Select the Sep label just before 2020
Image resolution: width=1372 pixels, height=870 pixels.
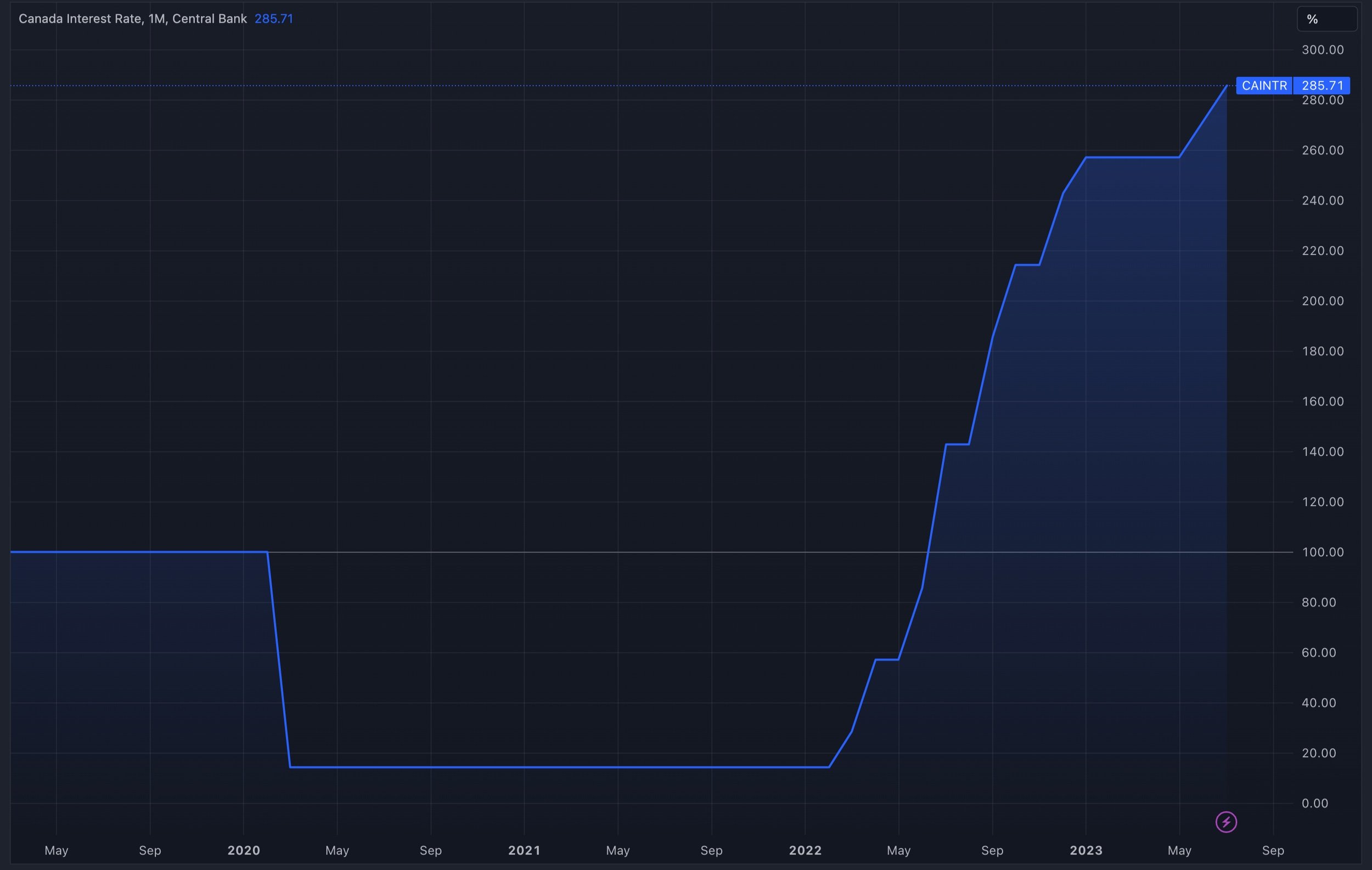pos(150,851)
